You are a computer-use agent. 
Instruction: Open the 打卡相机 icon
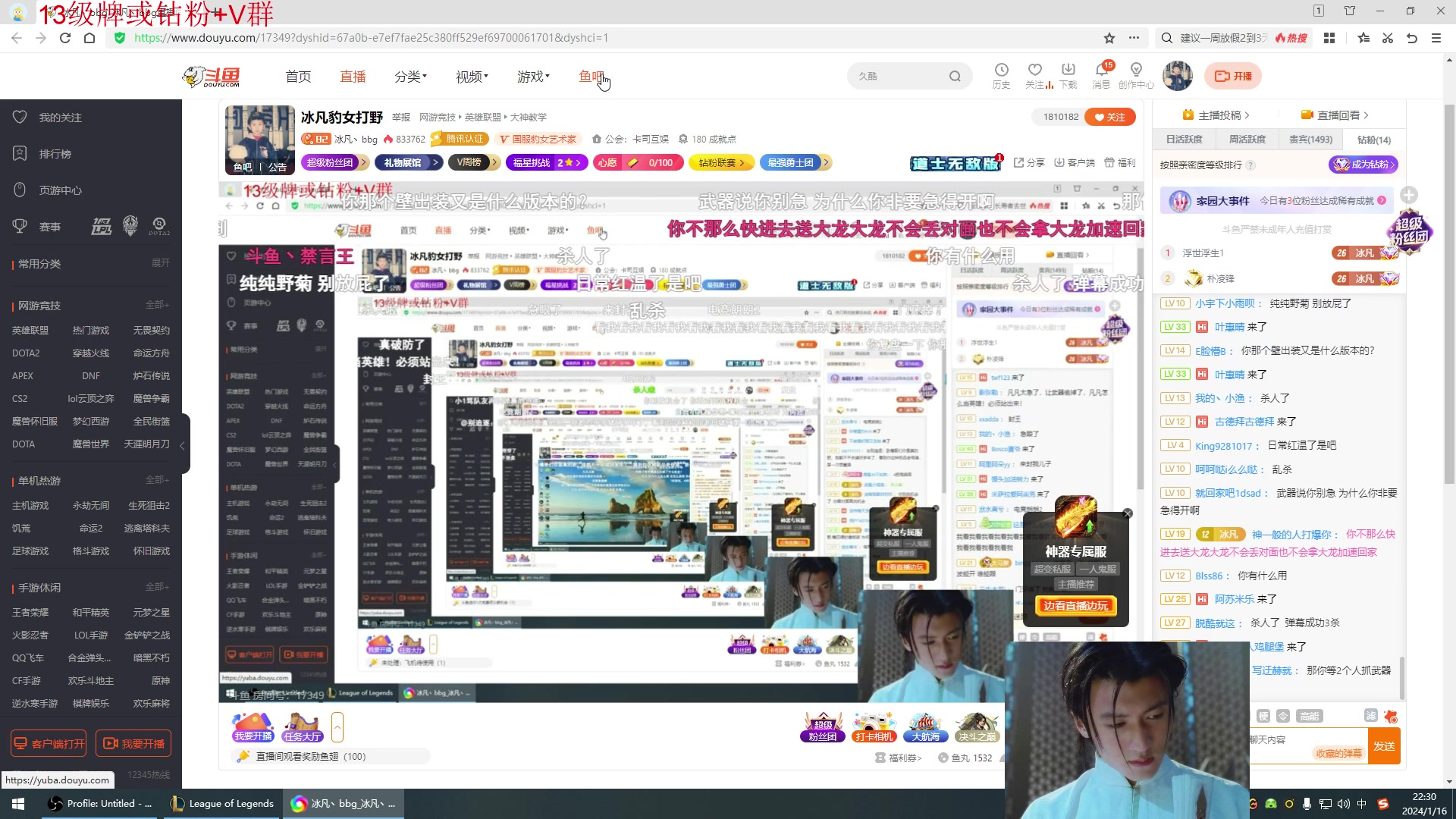[874, 727]
